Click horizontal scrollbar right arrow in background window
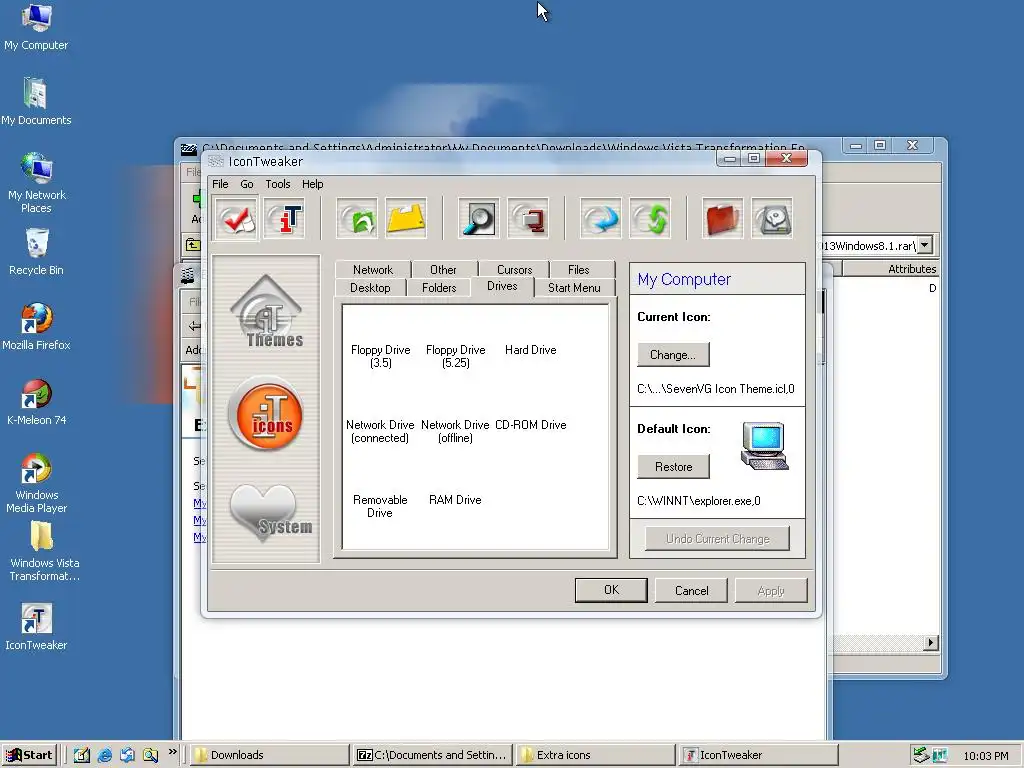Viewport: 1024px width, 768px height. pos(931,643)
